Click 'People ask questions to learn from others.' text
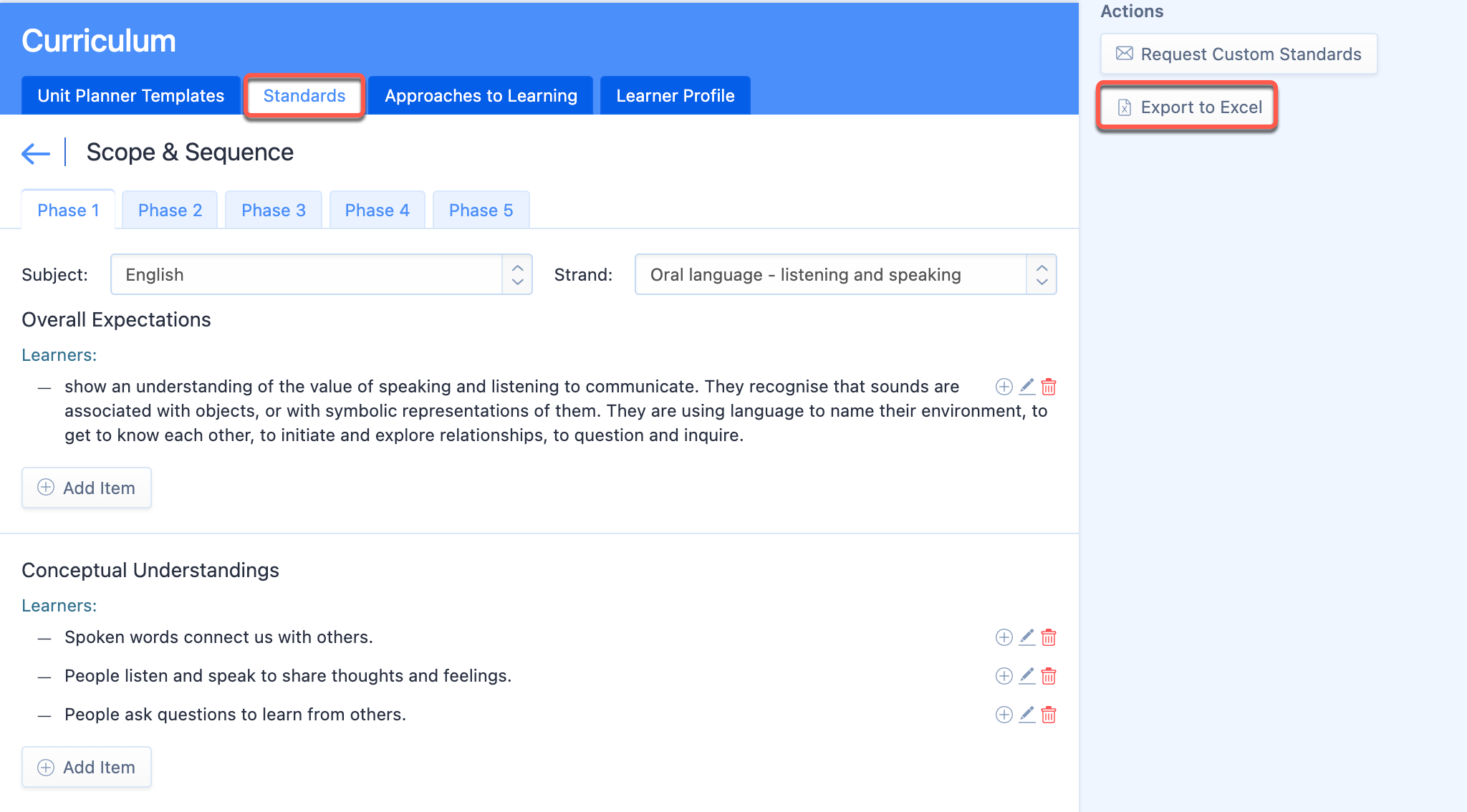 (235, 715)
